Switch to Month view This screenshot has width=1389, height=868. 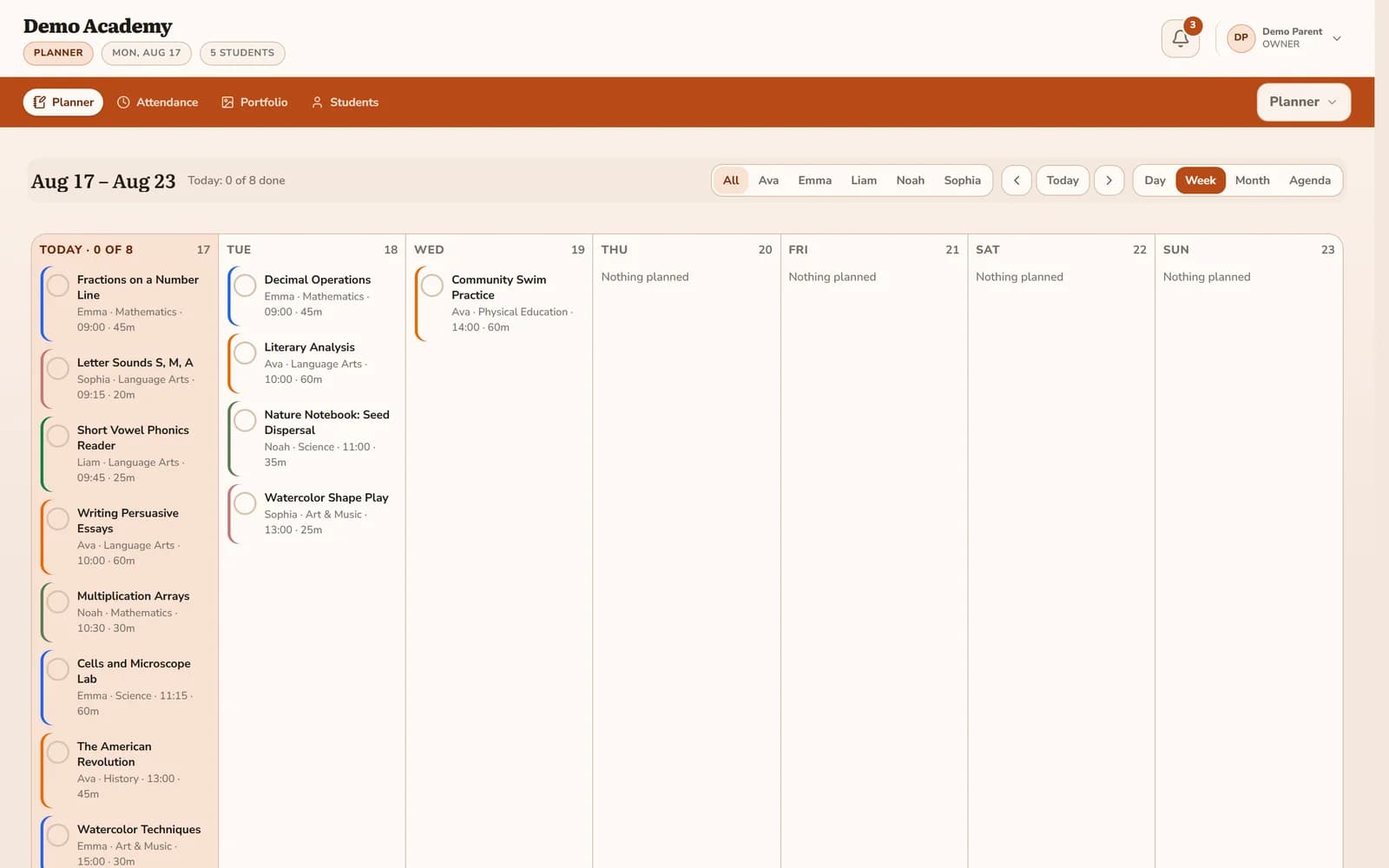coord(1252,181)
